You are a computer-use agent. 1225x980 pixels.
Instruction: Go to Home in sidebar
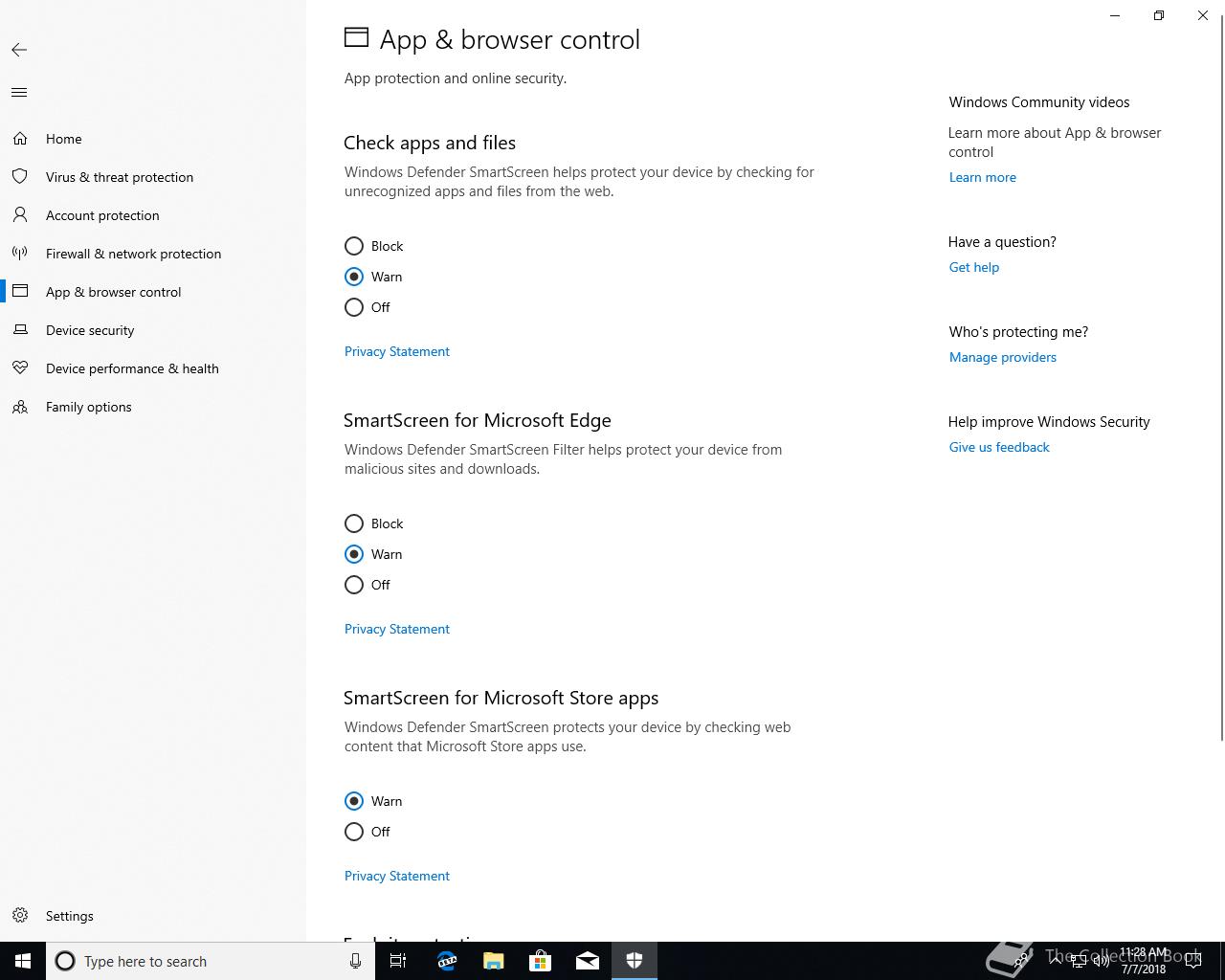coord(64,139)
